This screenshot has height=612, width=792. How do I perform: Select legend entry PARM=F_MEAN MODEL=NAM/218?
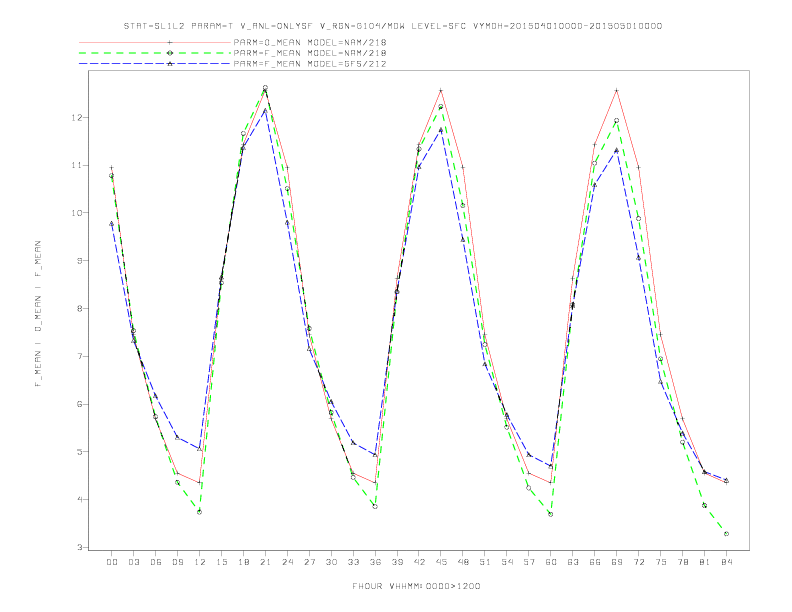tap(310, 53)
